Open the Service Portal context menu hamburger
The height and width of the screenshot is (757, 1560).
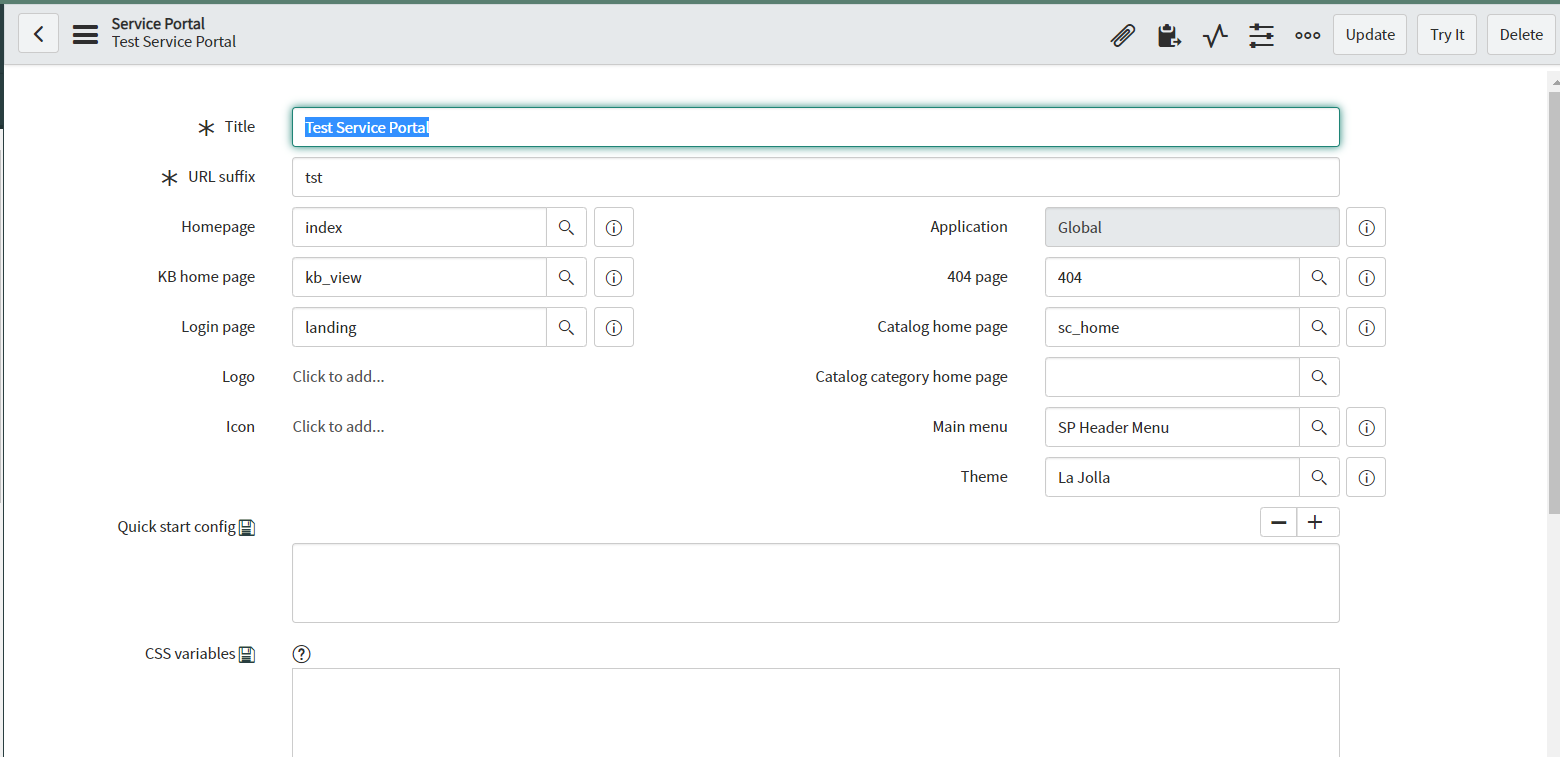(85, 33)
